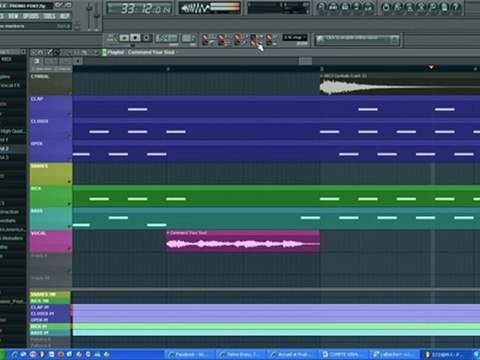Image resolution: width=480 pixels, height=360 pixels.
Task: Select the highlighted draw tool in the playlist
Action: click(x=50, y=52)
